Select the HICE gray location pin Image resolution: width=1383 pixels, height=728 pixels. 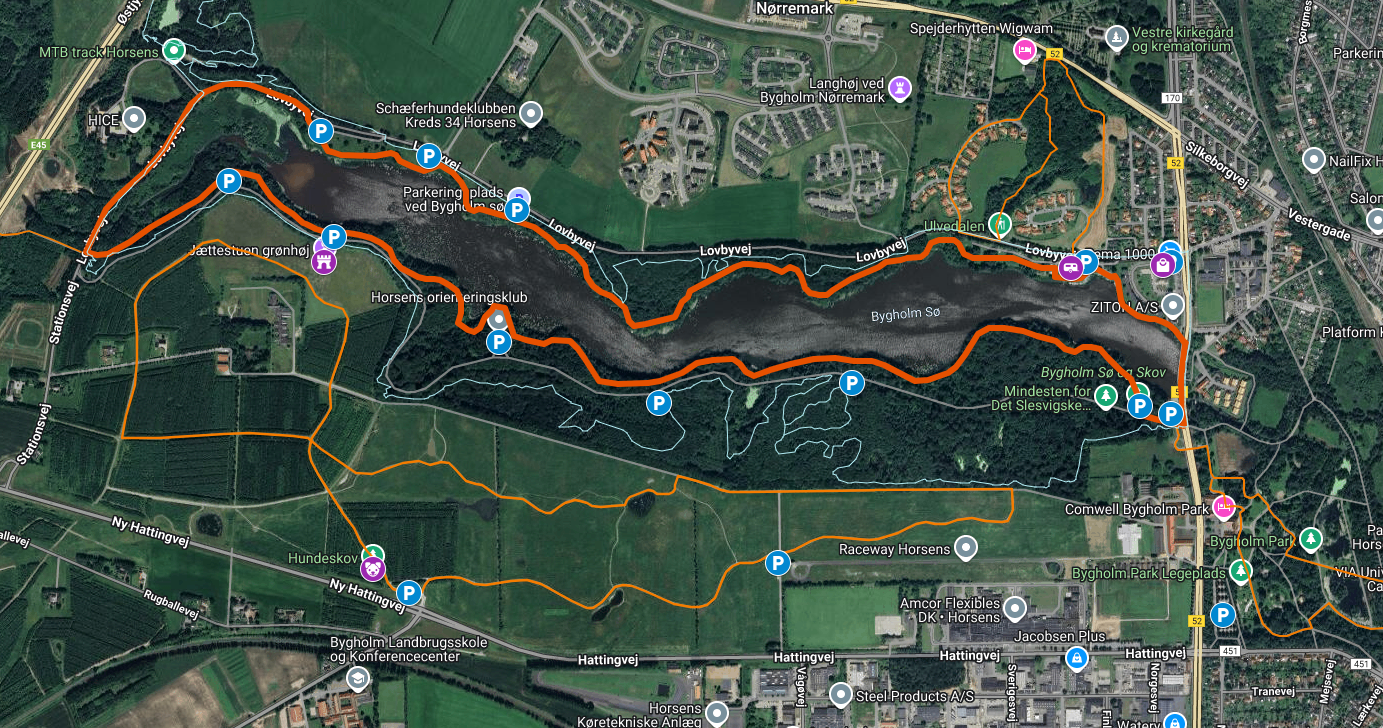click(x=134, y=119)
